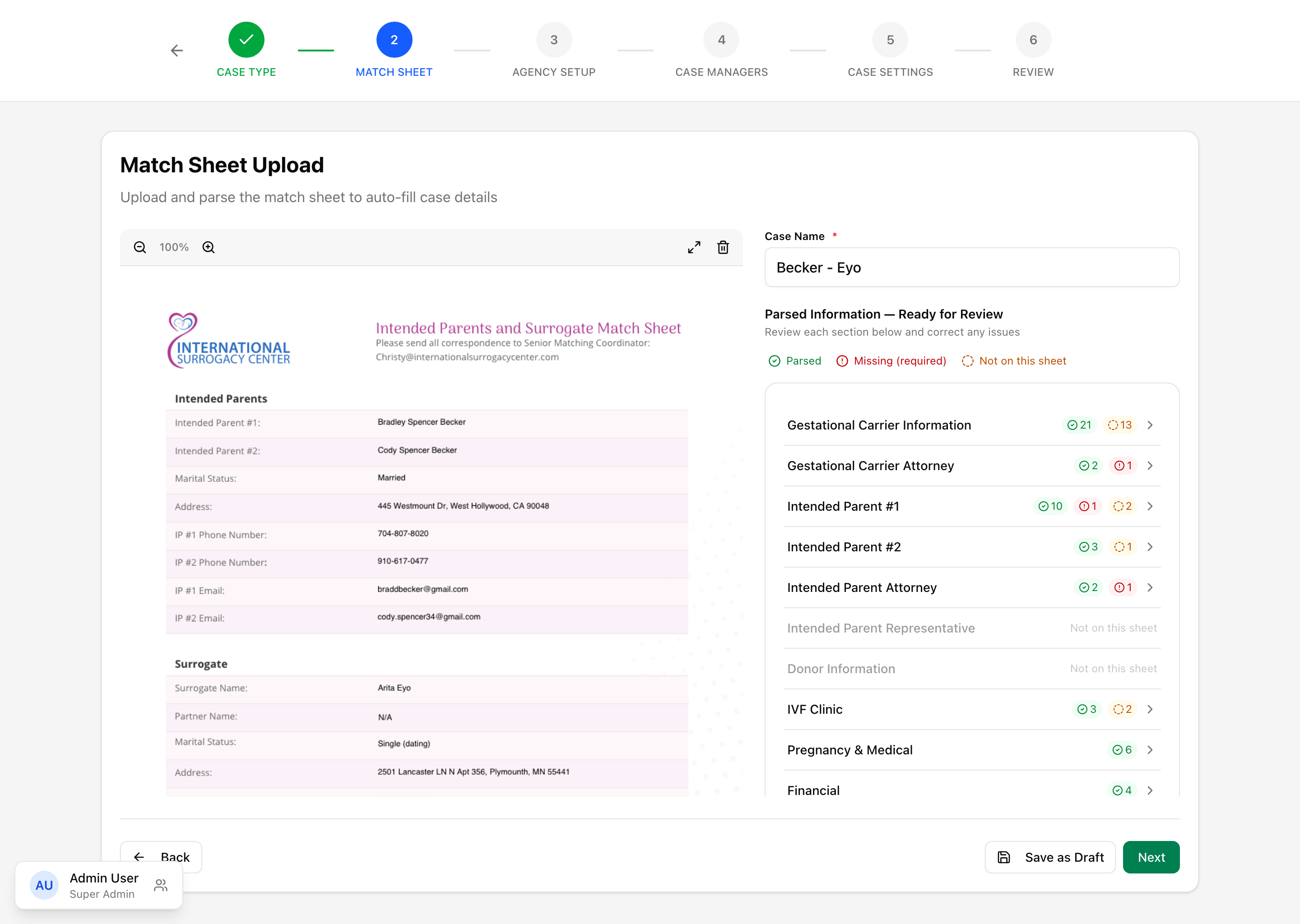Click the email Christy@internationalsurrogacycenter.com in preview
Image resolution: width=1300 pixels, height=924 pixels.
pyautogui.click(x=467, y=357)
